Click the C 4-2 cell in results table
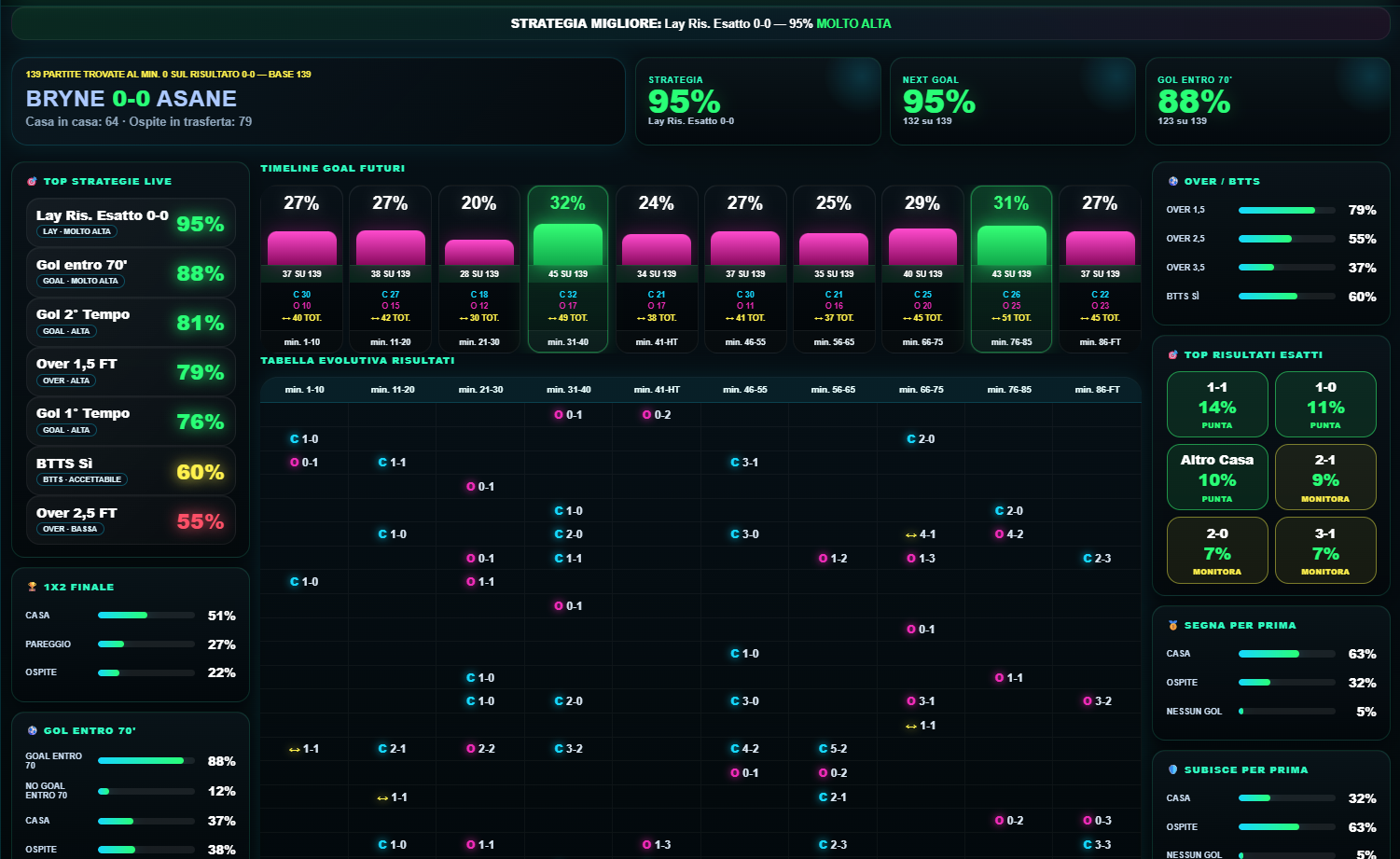The height and width of the screenshot is (859, 1400). (x=744, y=749)
